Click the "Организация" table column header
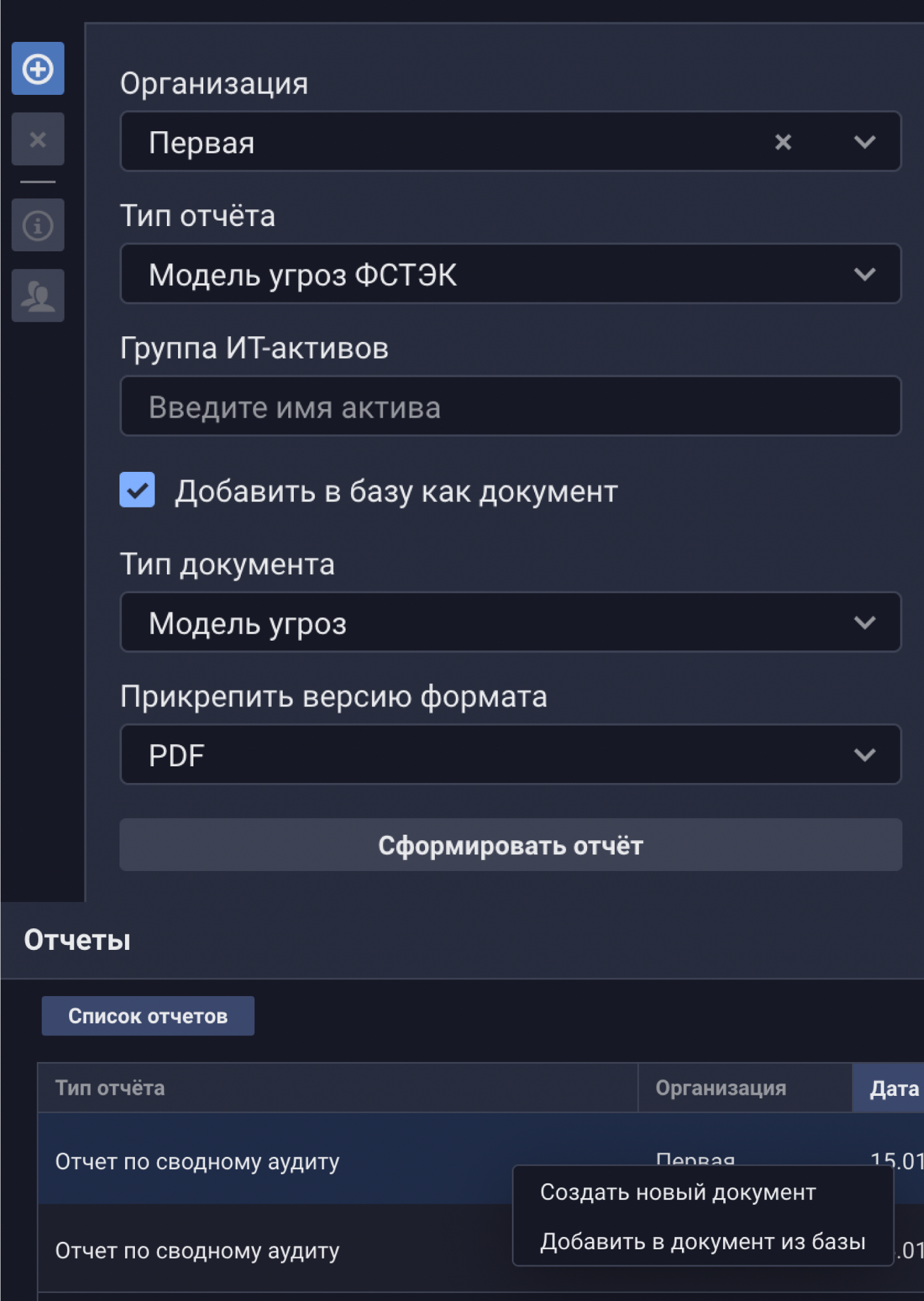The width and height of the screenshot is (924, 1301). pyautogui.click(x=721, y=1088)
